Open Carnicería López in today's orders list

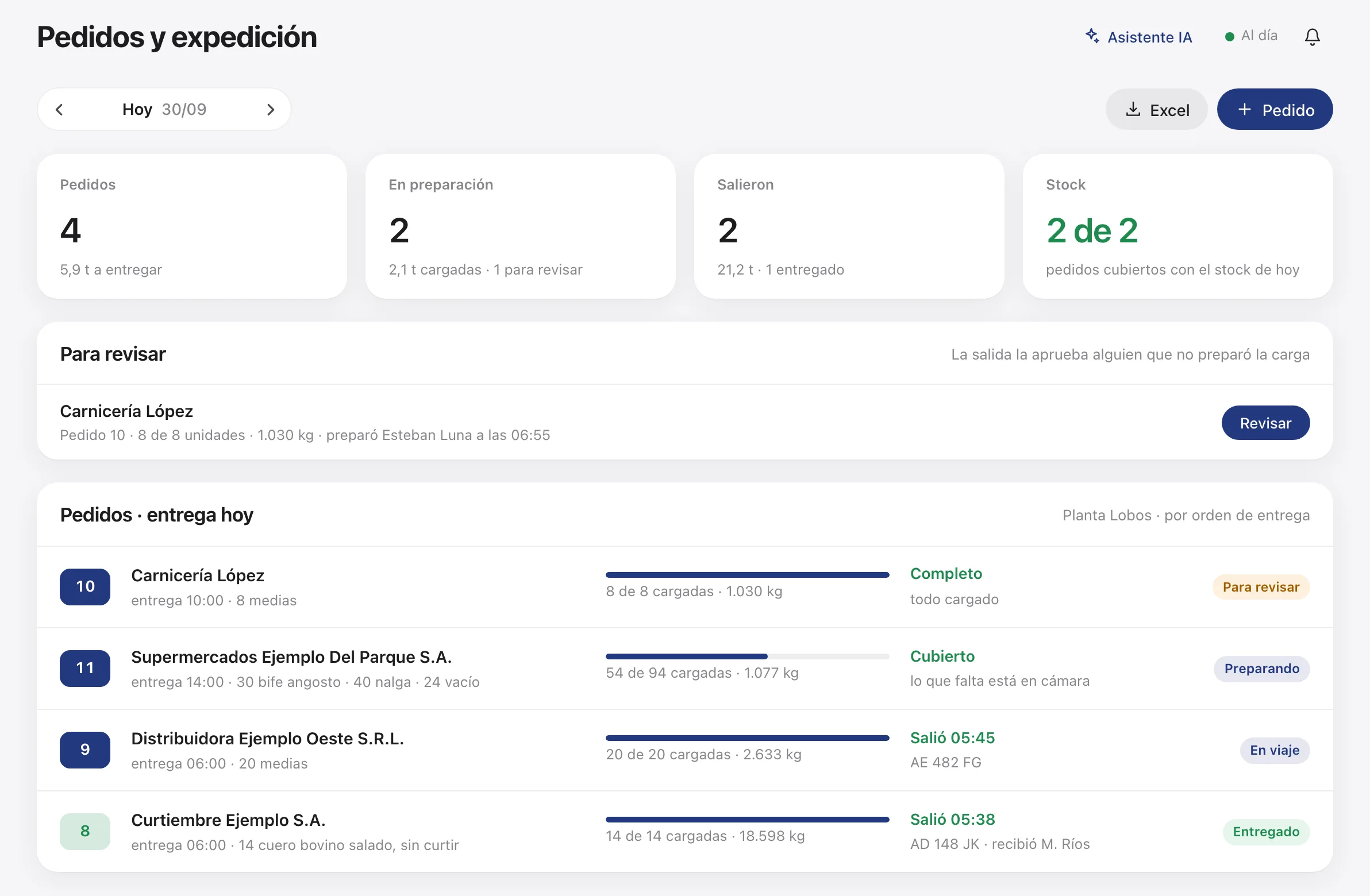click(x=685, y=587)
